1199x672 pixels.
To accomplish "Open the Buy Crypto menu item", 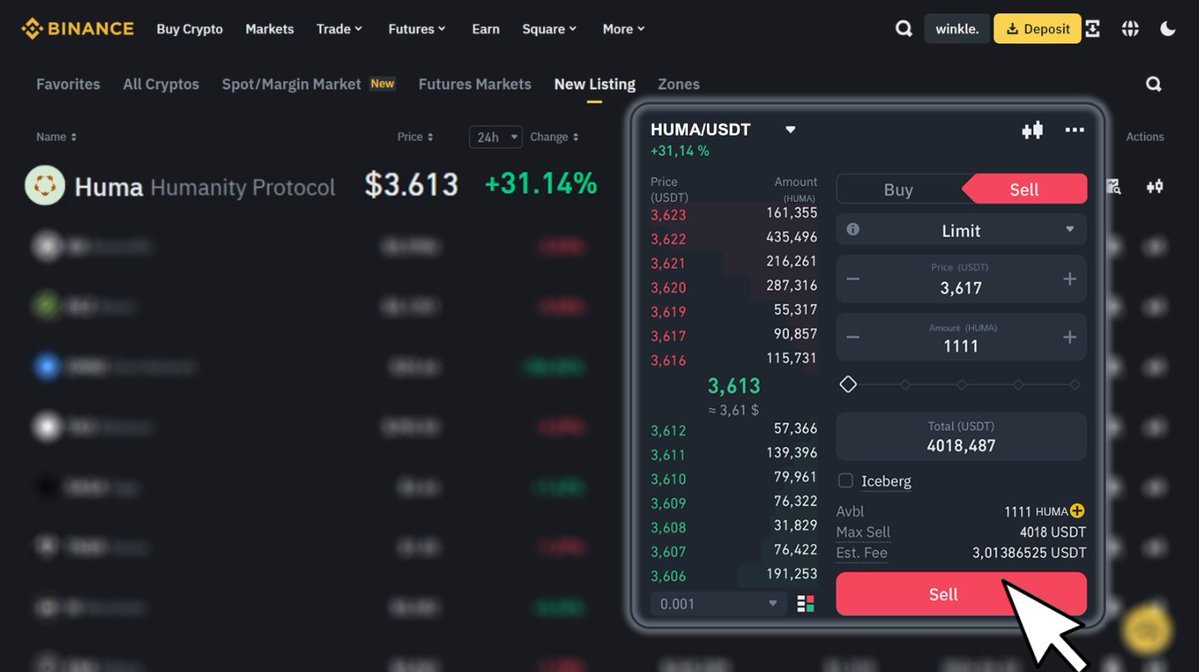I will tap(190, 29).
